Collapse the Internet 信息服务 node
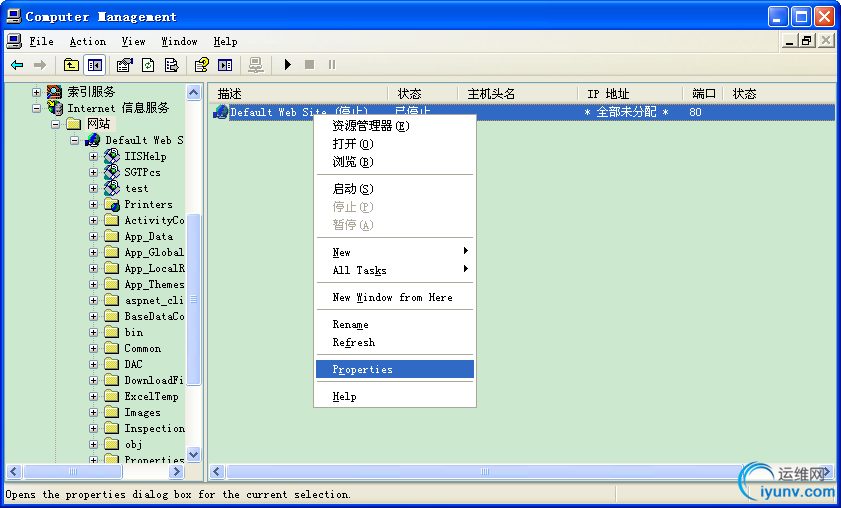Viewport: 841px width, 508px height. coord(36,108)
